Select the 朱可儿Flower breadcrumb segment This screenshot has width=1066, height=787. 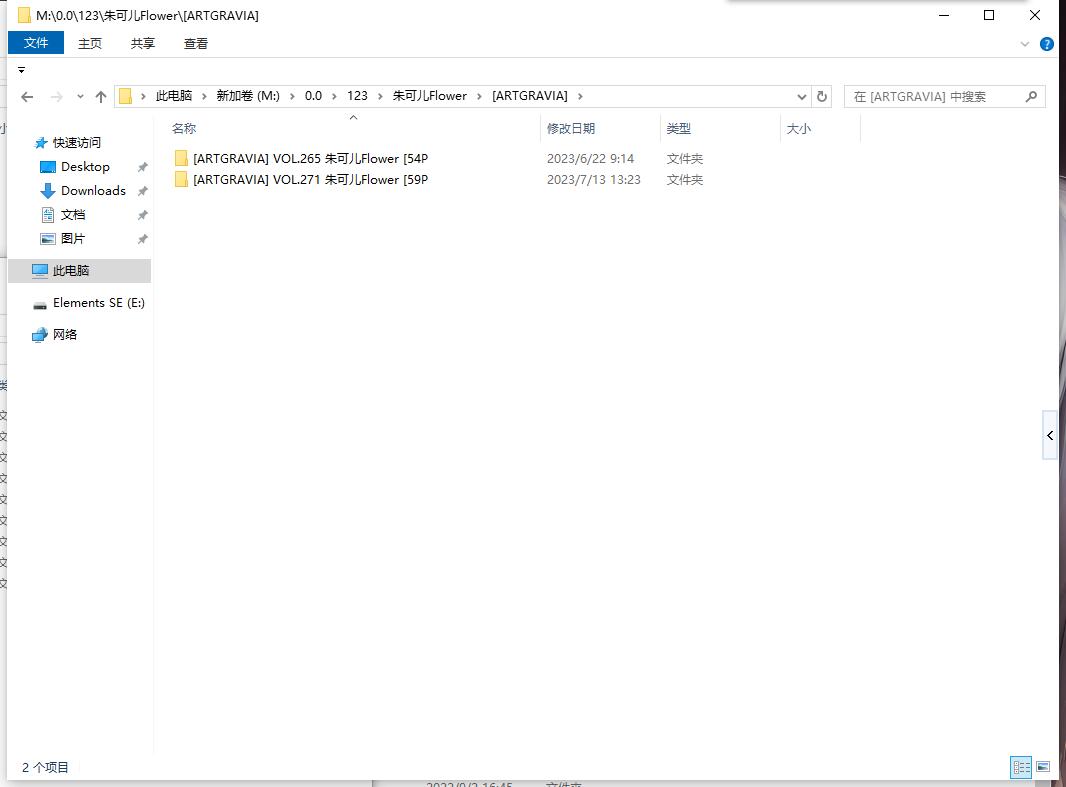pyautogui.click(x=430, y=96)
